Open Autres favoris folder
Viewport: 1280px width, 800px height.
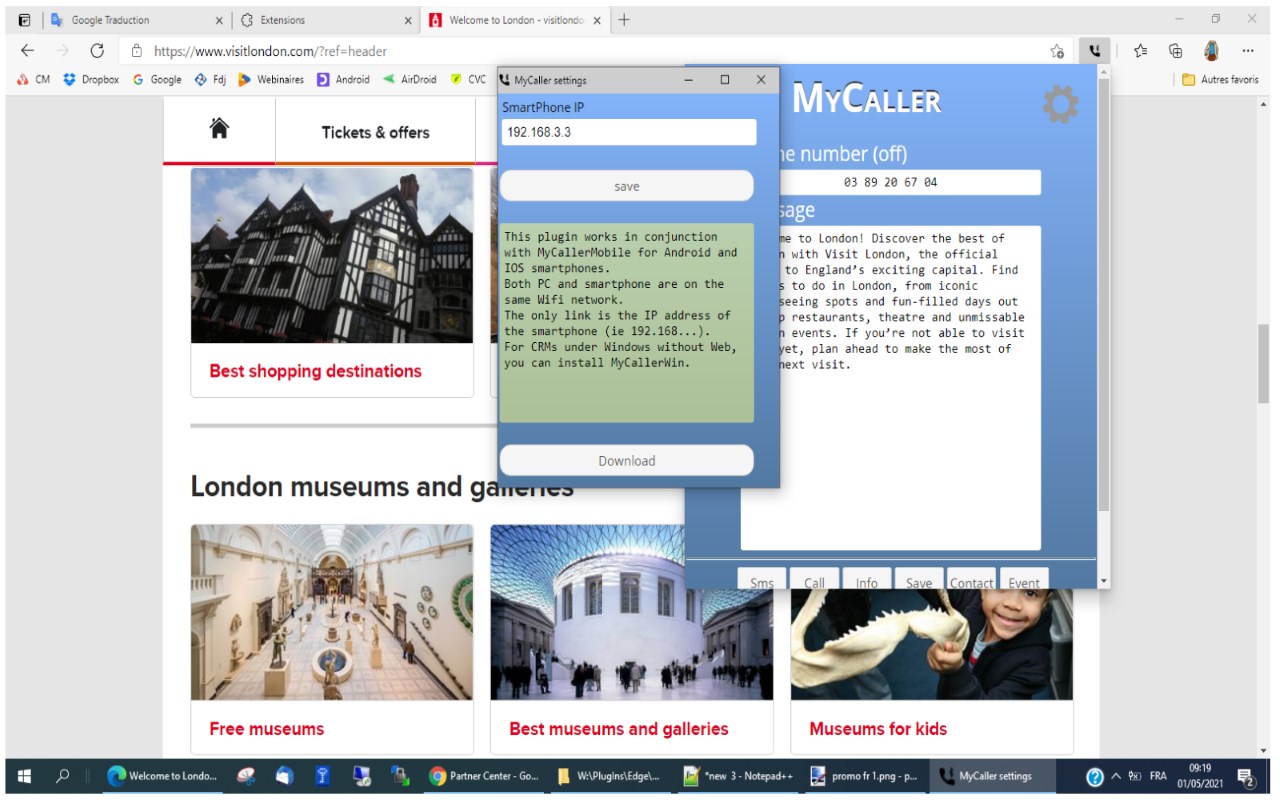(x=1220, y=80)
